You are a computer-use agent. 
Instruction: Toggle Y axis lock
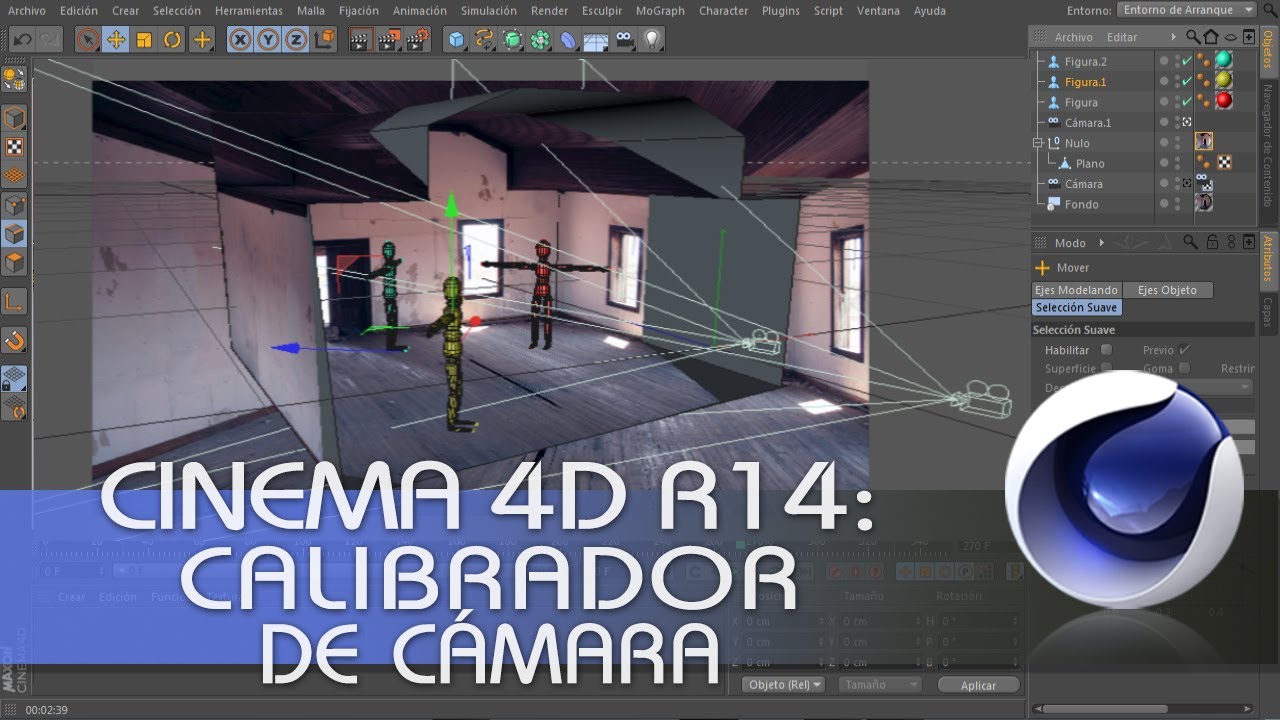268,40
